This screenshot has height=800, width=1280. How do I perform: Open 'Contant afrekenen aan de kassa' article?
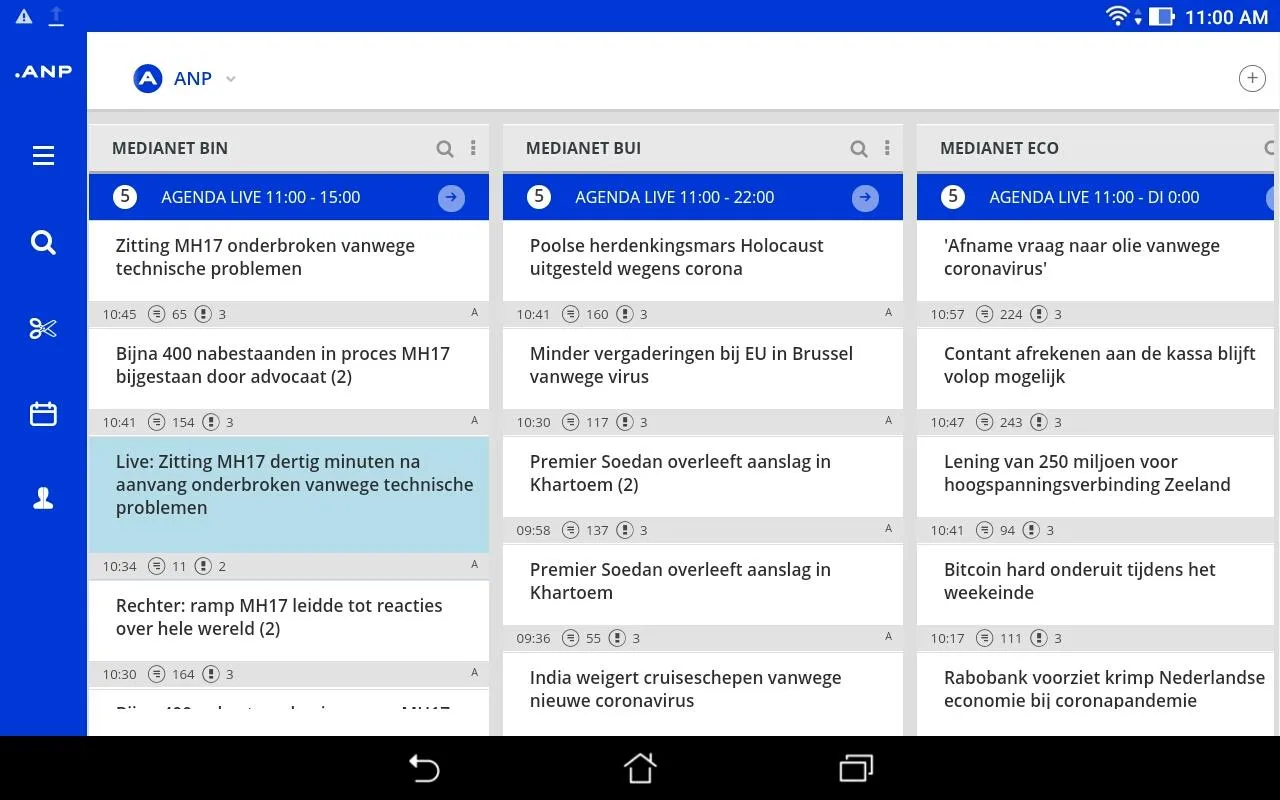[x=1096, y=368]
